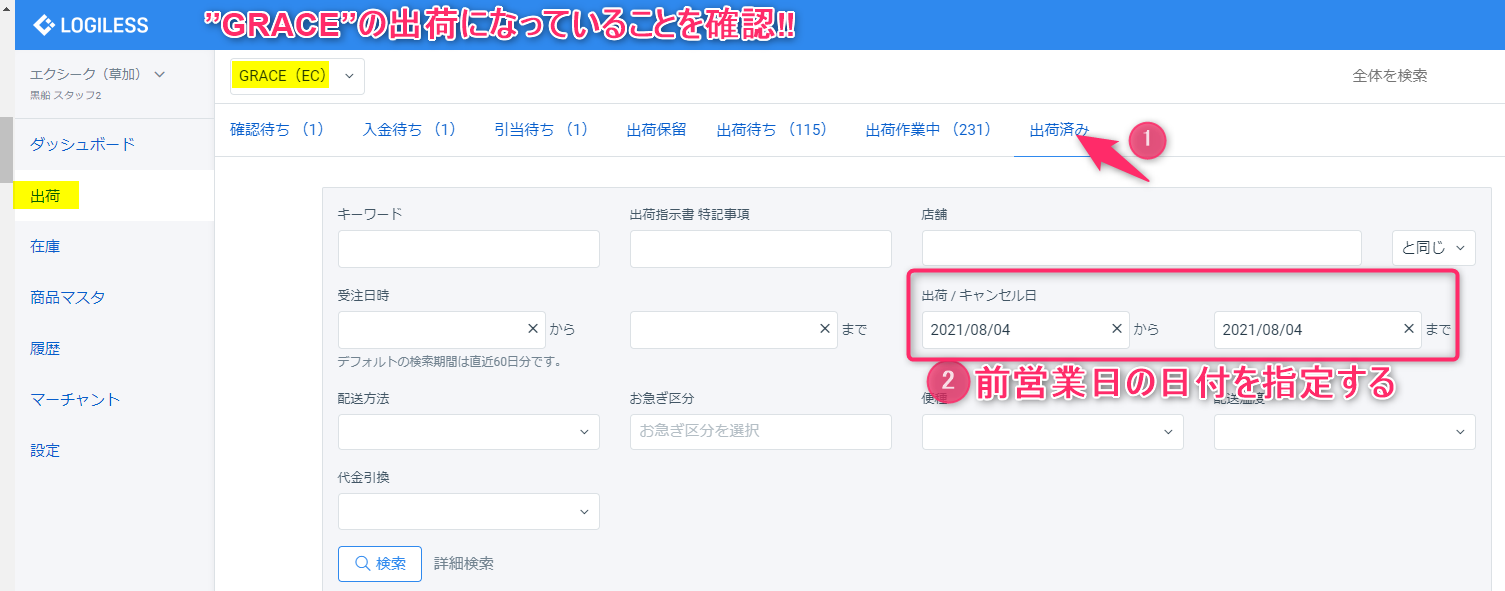Open the と同じ condition dropdown
The width and height of the screenshot is (1505, 591).
coord(1433,248)
